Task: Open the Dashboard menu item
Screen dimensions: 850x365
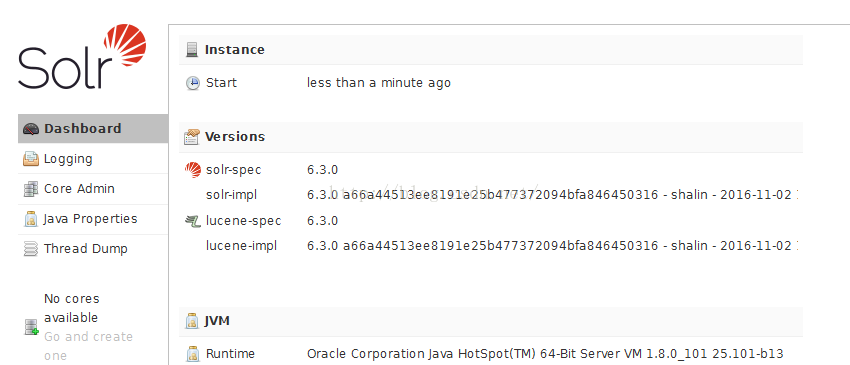Action: (93, 129)
